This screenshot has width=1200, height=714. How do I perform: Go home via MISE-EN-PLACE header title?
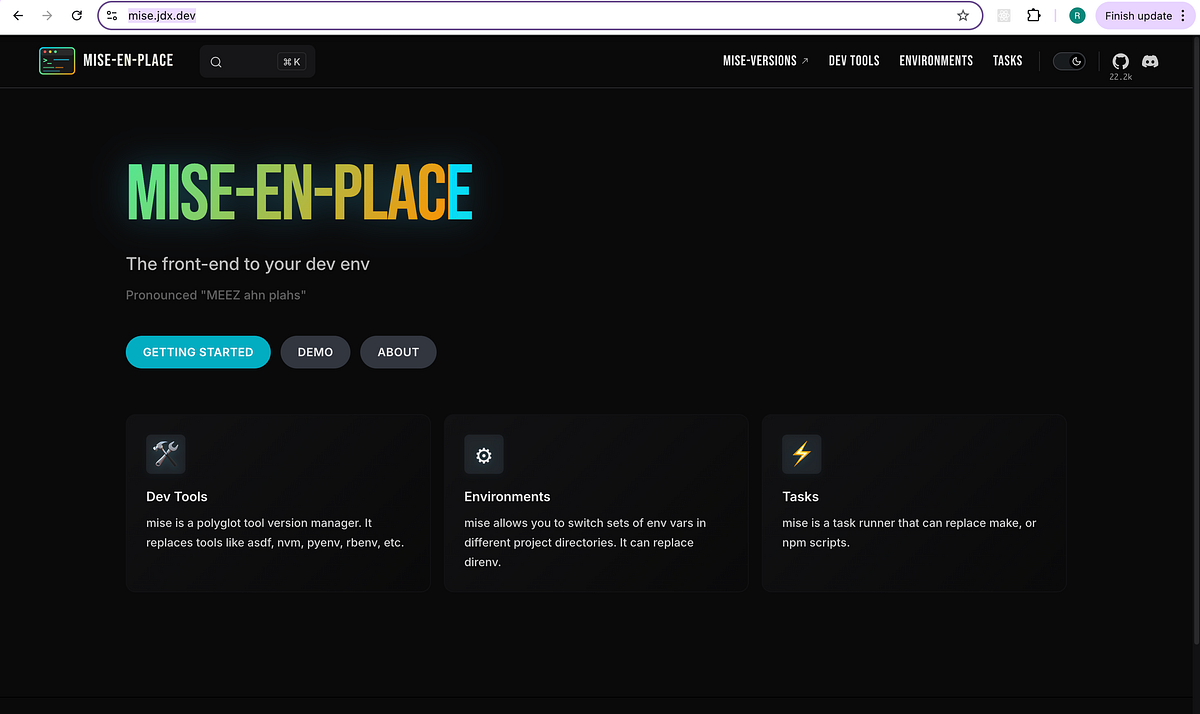point(128,61)
